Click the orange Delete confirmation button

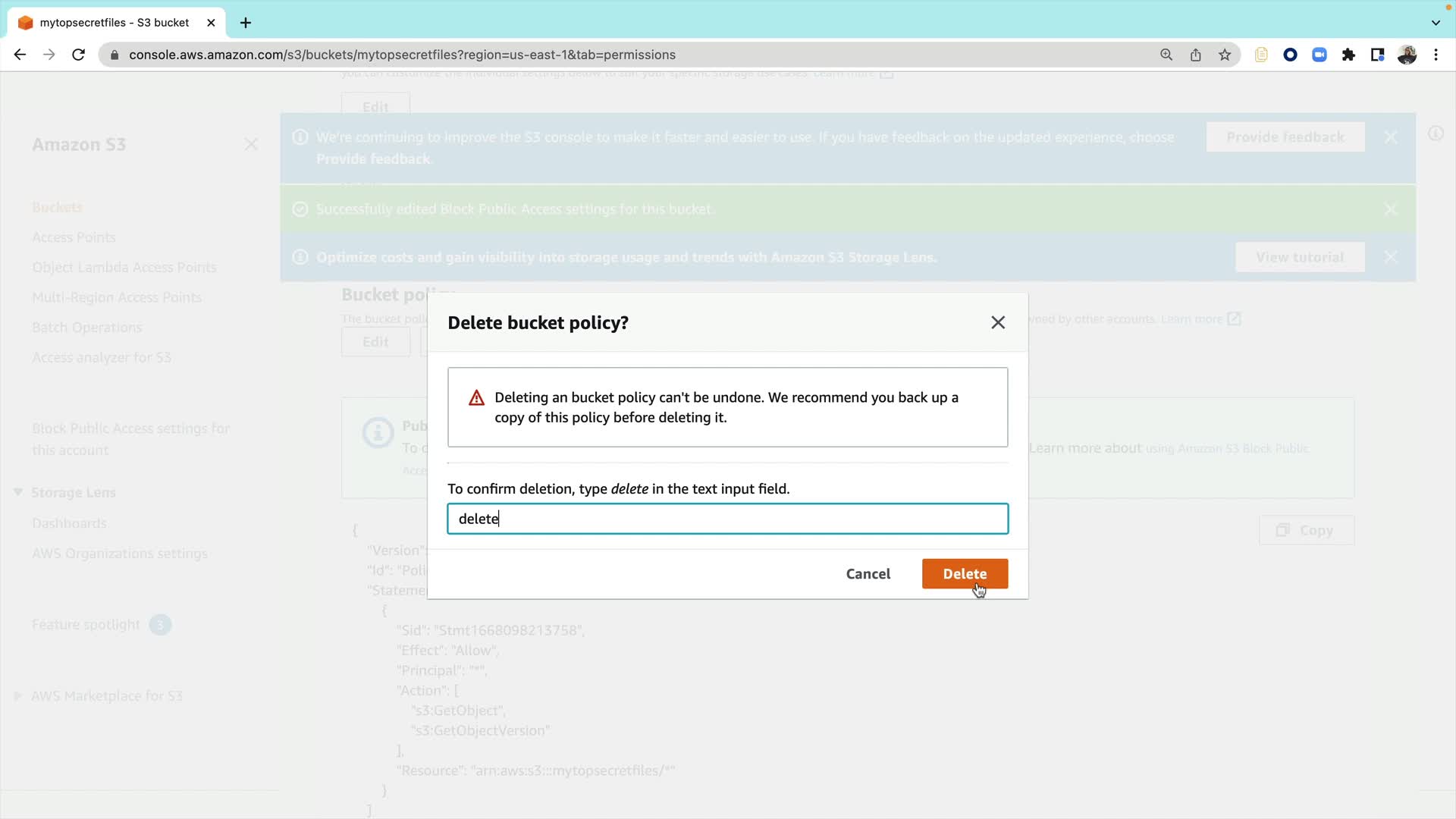[x=965, y=573]
